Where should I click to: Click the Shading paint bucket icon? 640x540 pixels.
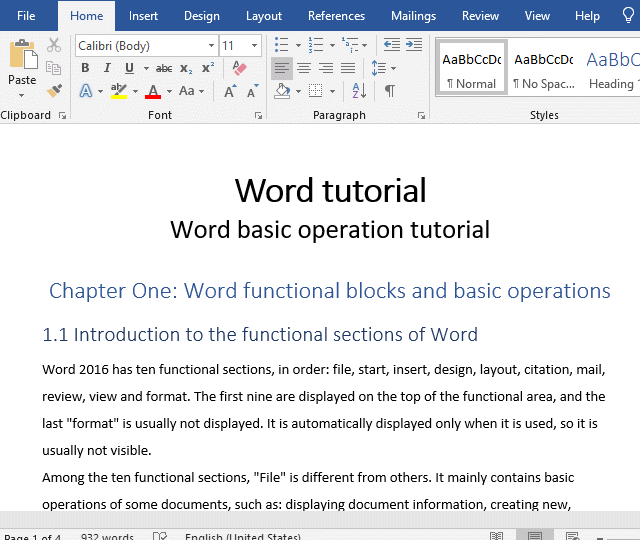[x=282, y=91]
